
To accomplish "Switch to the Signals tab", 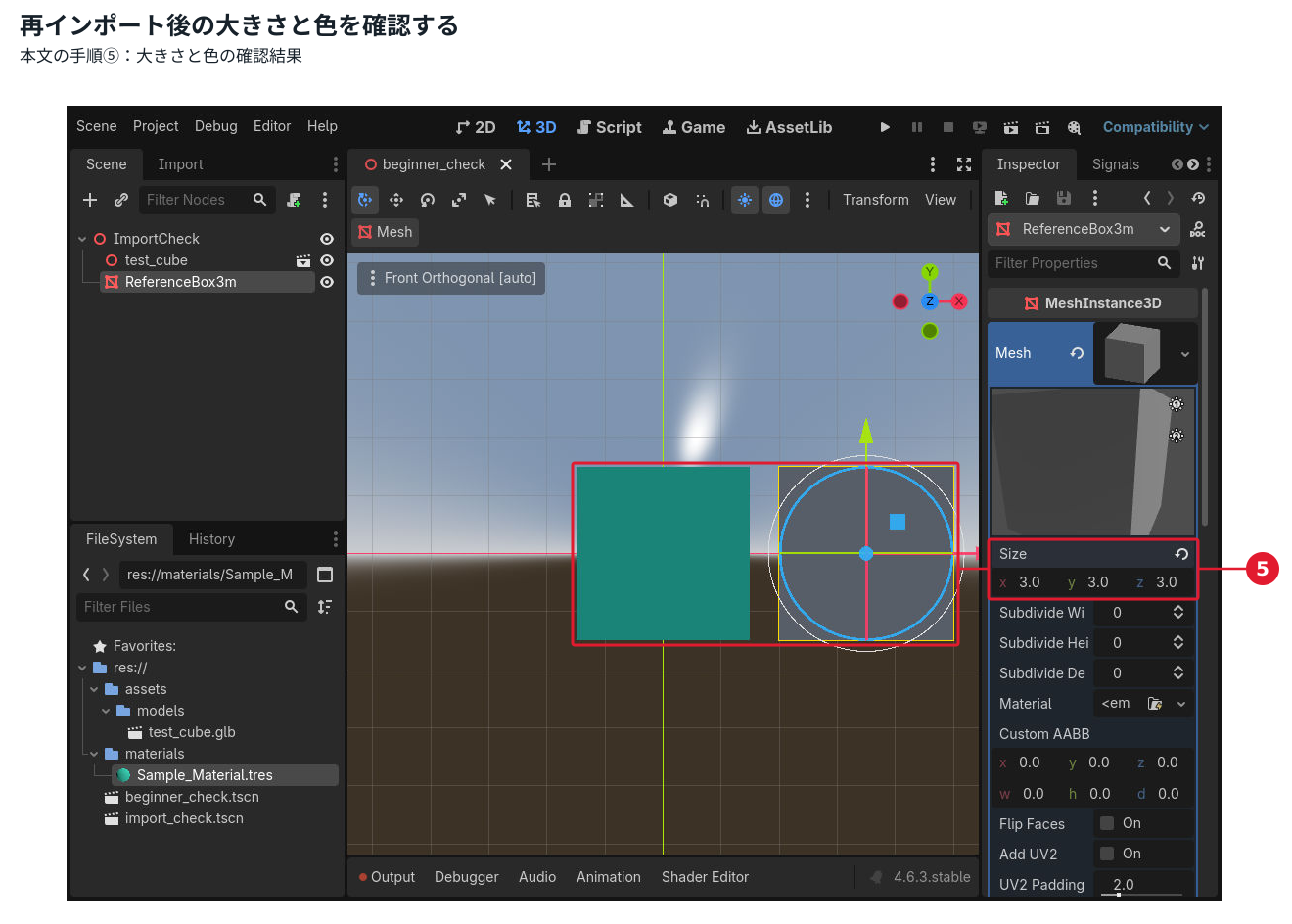I will (1116, 164).
